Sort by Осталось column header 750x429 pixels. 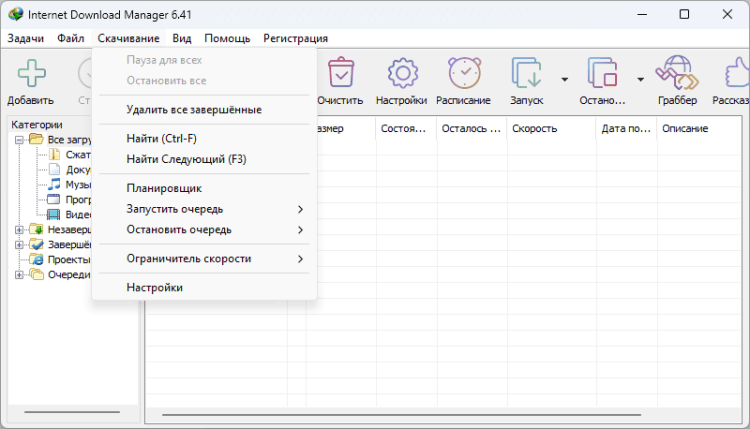click(x=472, y=129)
